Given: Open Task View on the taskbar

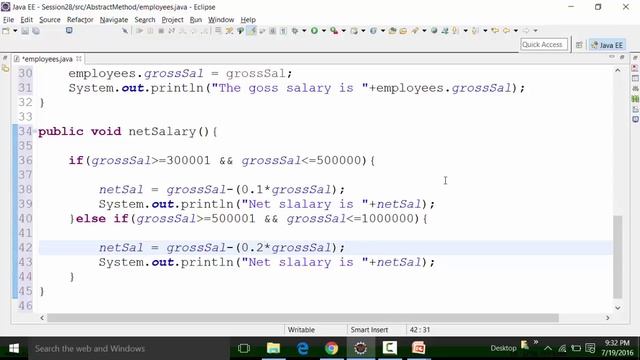Looking at the screenshot, I should coord(244,349).
